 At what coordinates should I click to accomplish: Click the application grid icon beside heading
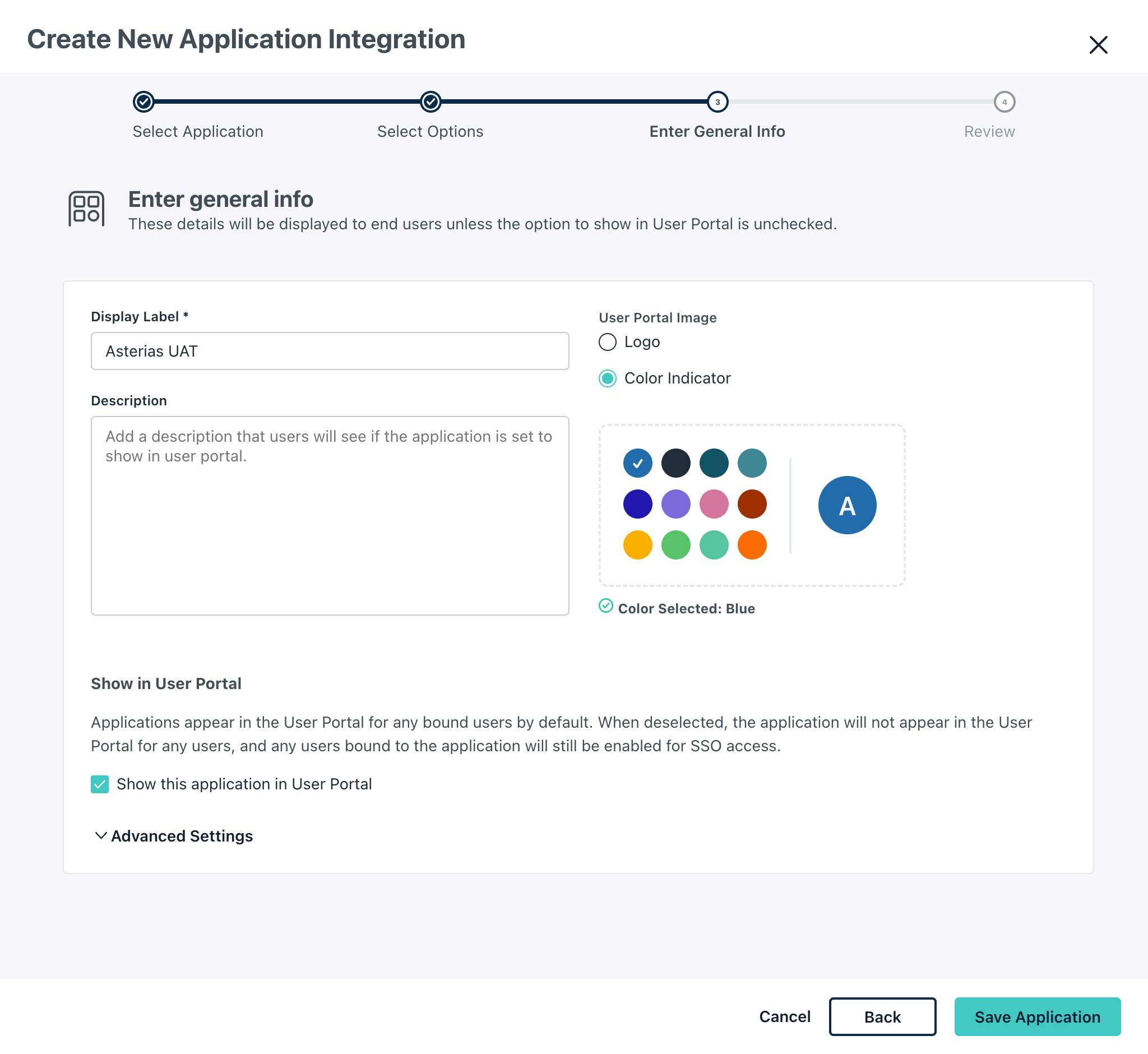click(x=87, y=209)
